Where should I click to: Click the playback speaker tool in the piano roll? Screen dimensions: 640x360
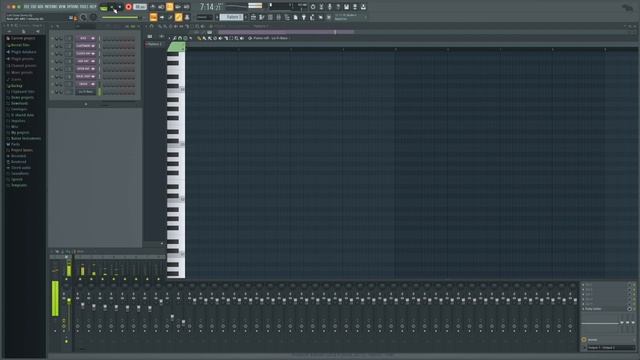coord(242,38)
